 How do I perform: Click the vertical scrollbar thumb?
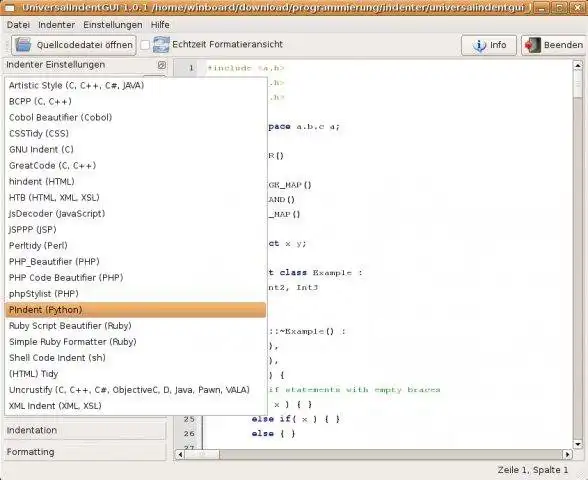pos(578,84)
